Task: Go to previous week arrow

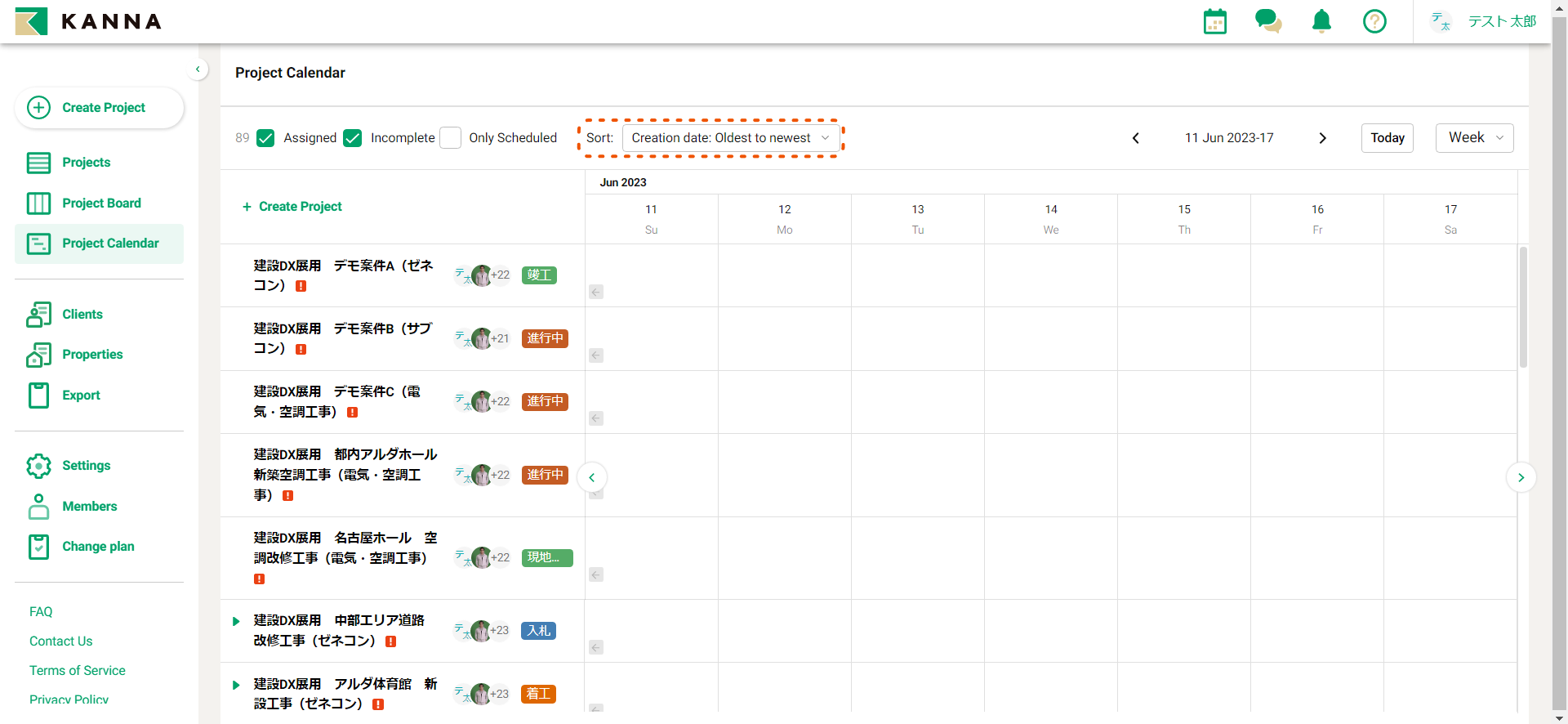Action: [x=1135, y=138]
